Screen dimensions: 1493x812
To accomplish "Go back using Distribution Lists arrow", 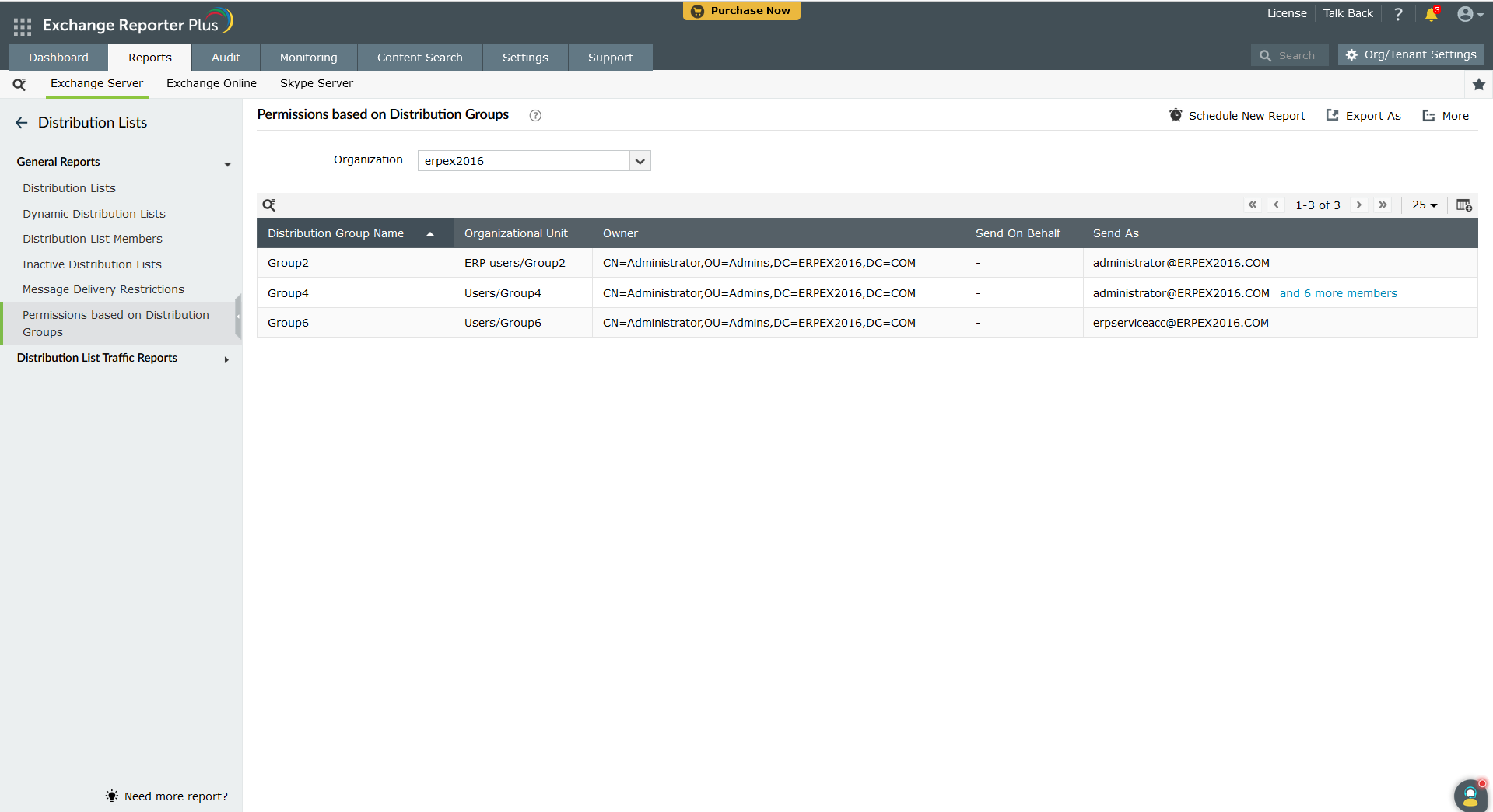I will tap(22, 123).
